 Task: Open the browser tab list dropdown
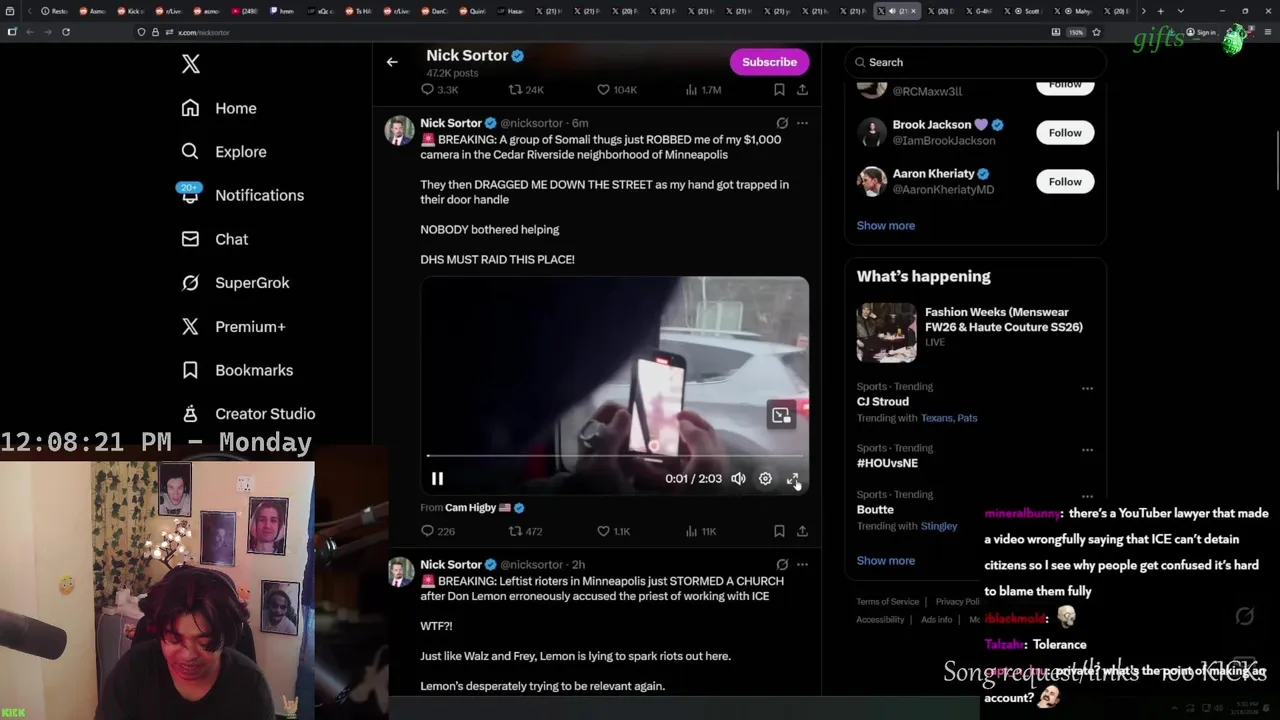1181,11
